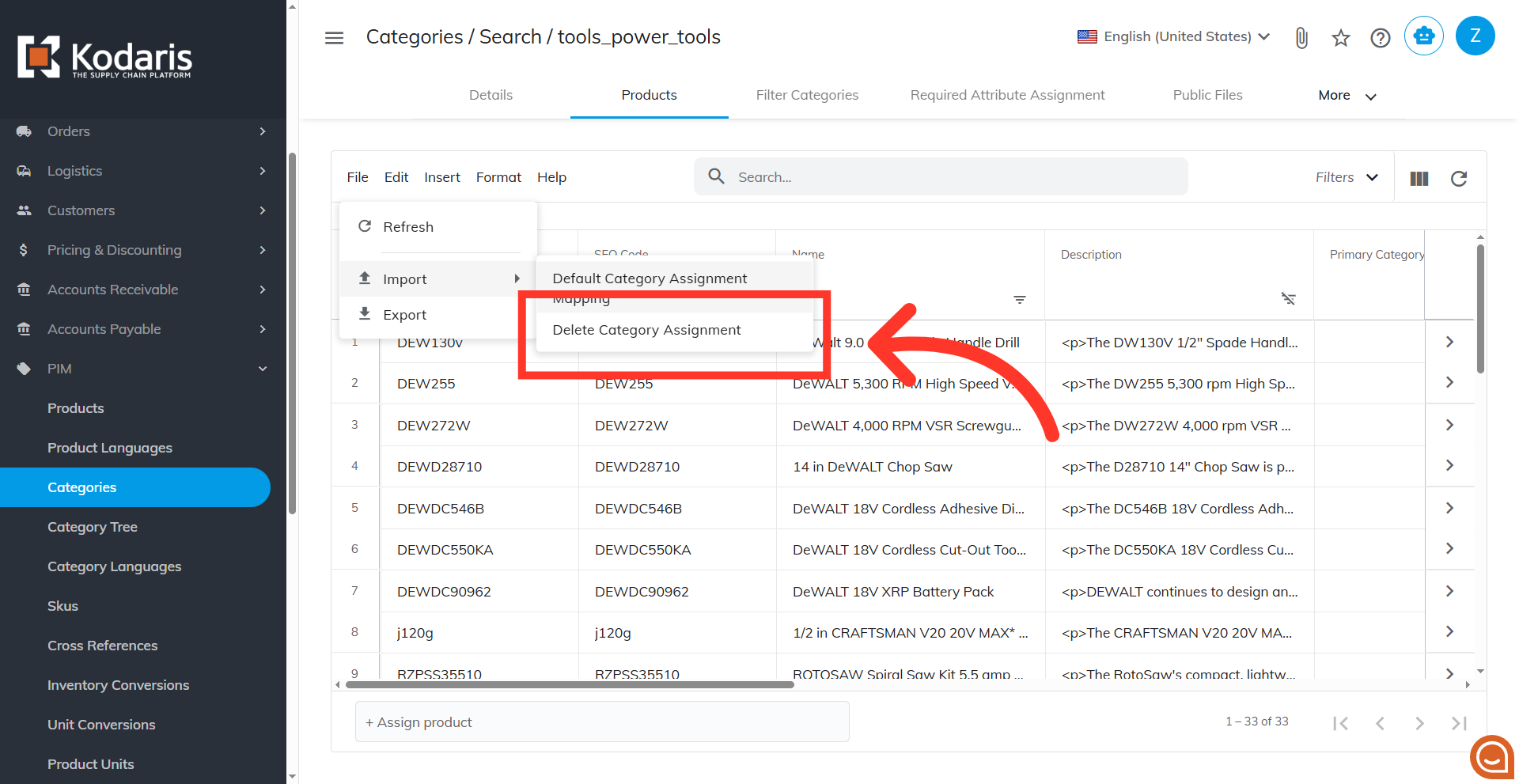Click the grid Search input box
1519x784 pixels.
click(941, 176)
